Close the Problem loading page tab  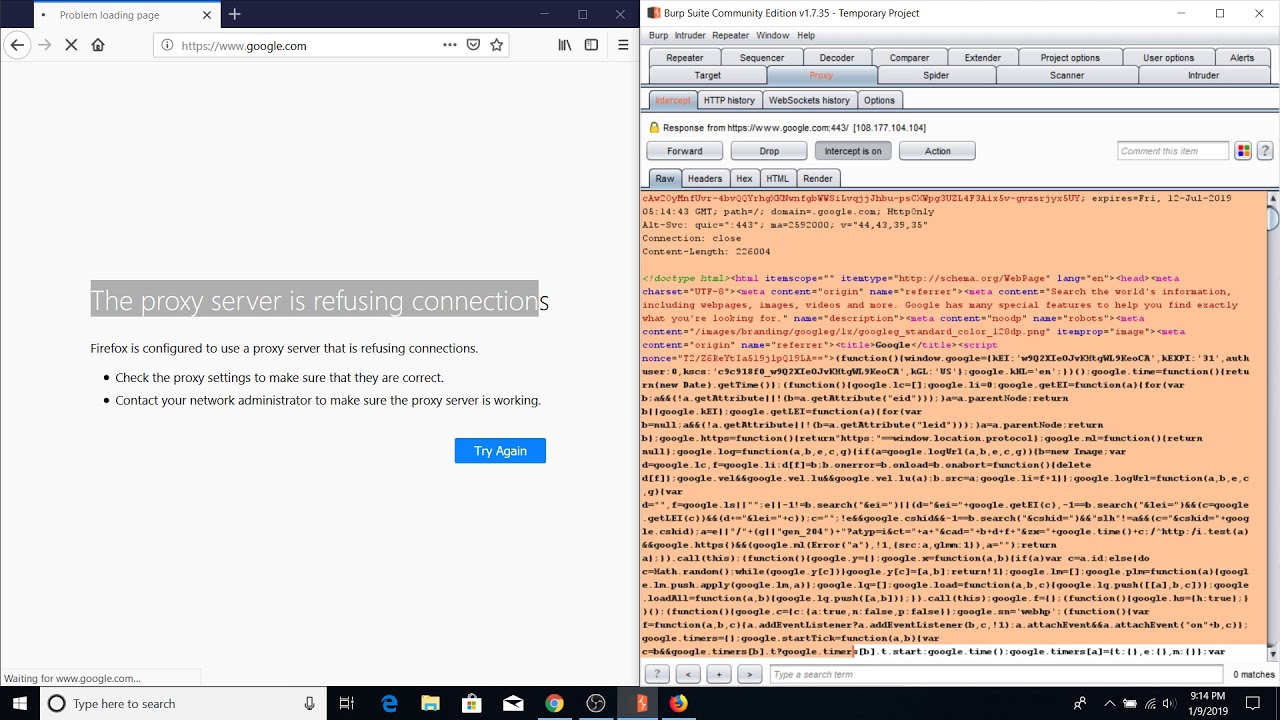(x=207, y=15)
